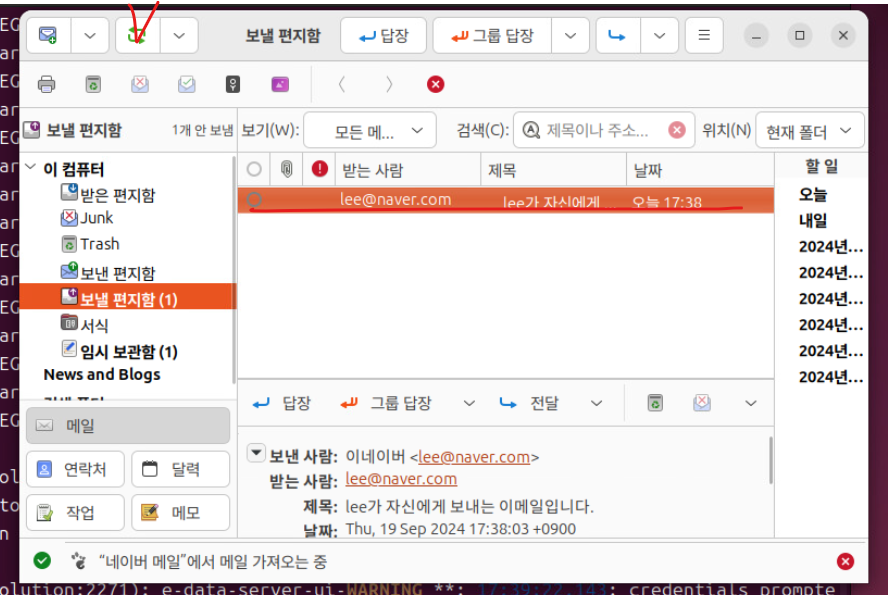Image resolution: width=888 pixels, height=595 pixels.
Task: Switch to 작업 view
Action: 75,512
